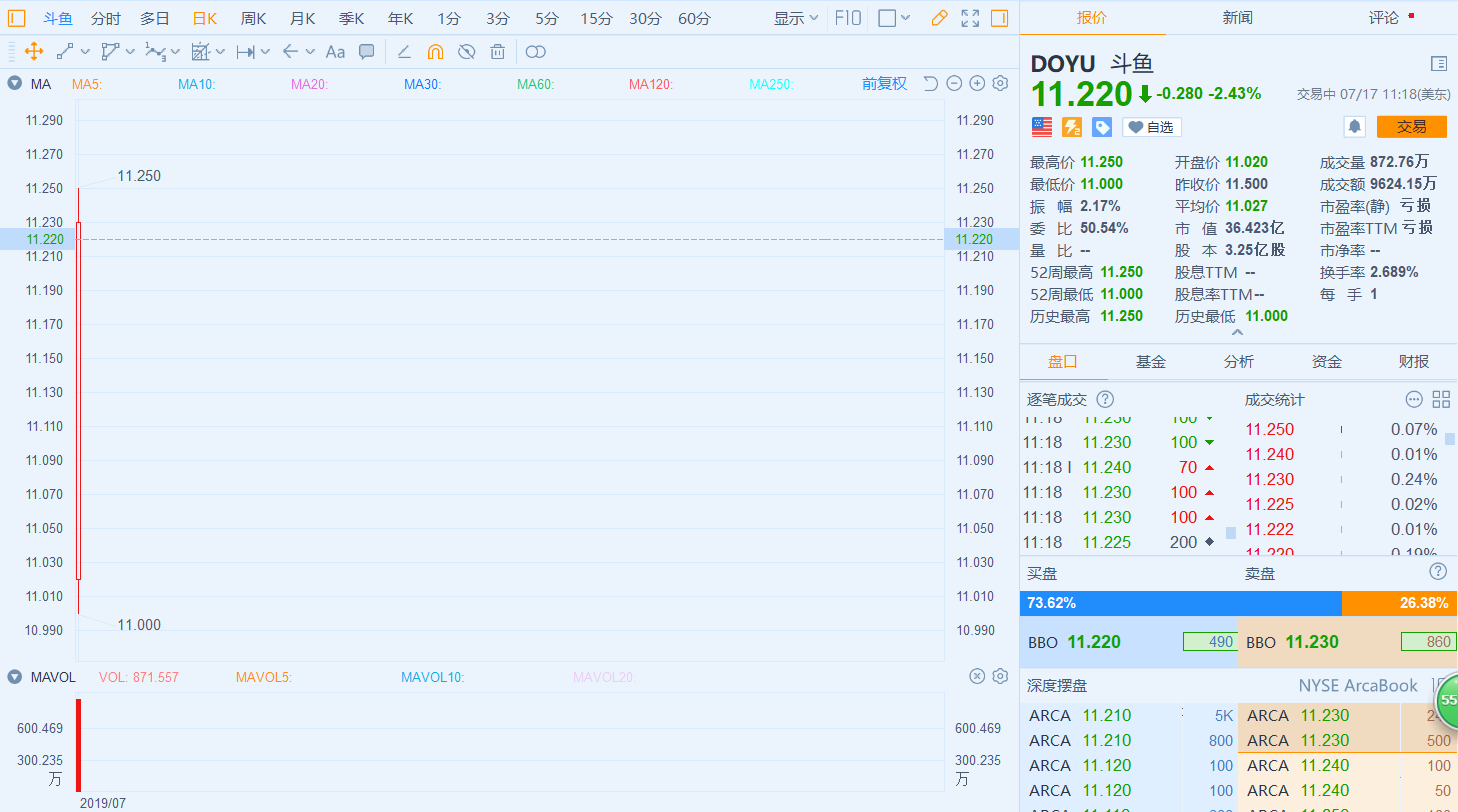1458x812 pixels.
Task: Click the US flag market icon
Action: [1042, 127]
